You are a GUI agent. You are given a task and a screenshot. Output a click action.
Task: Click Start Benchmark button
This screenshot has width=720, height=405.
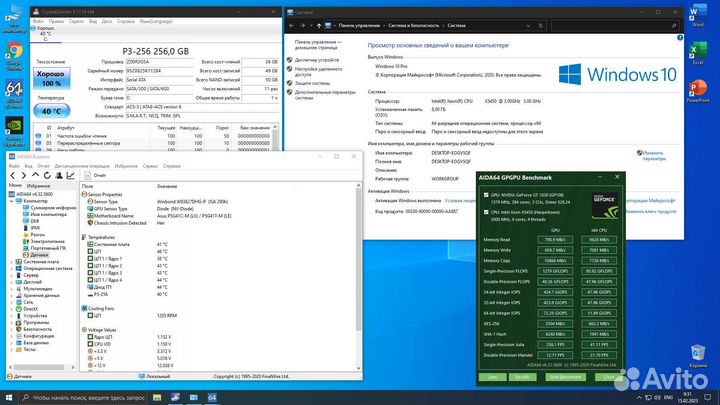point(566,377)
